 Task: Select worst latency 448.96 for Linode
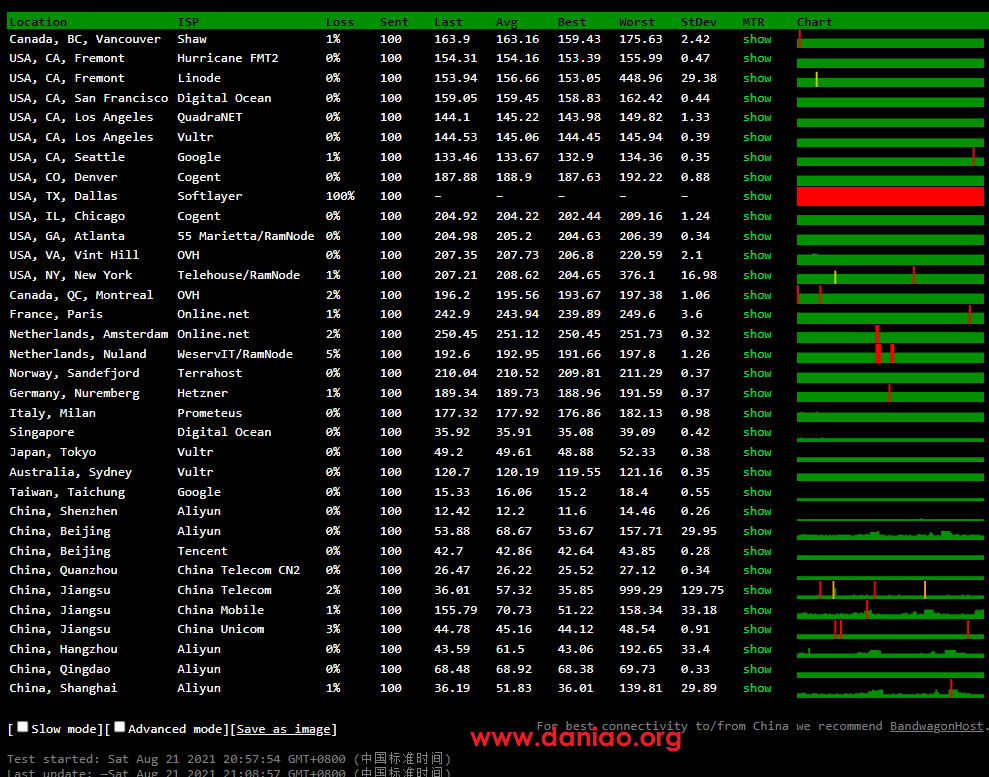(641, 78)
